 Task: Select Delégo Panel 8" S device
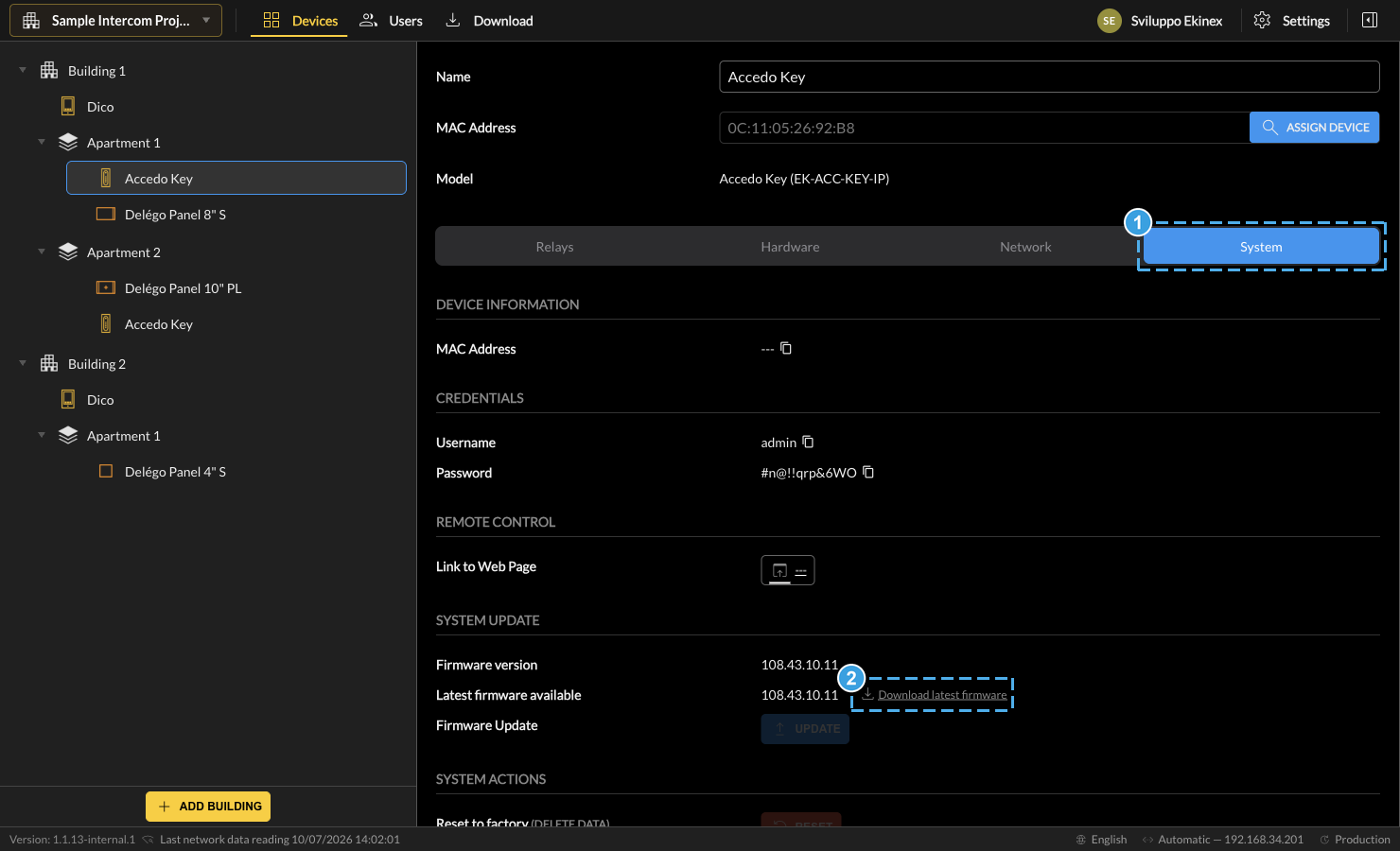pos(175,215)
